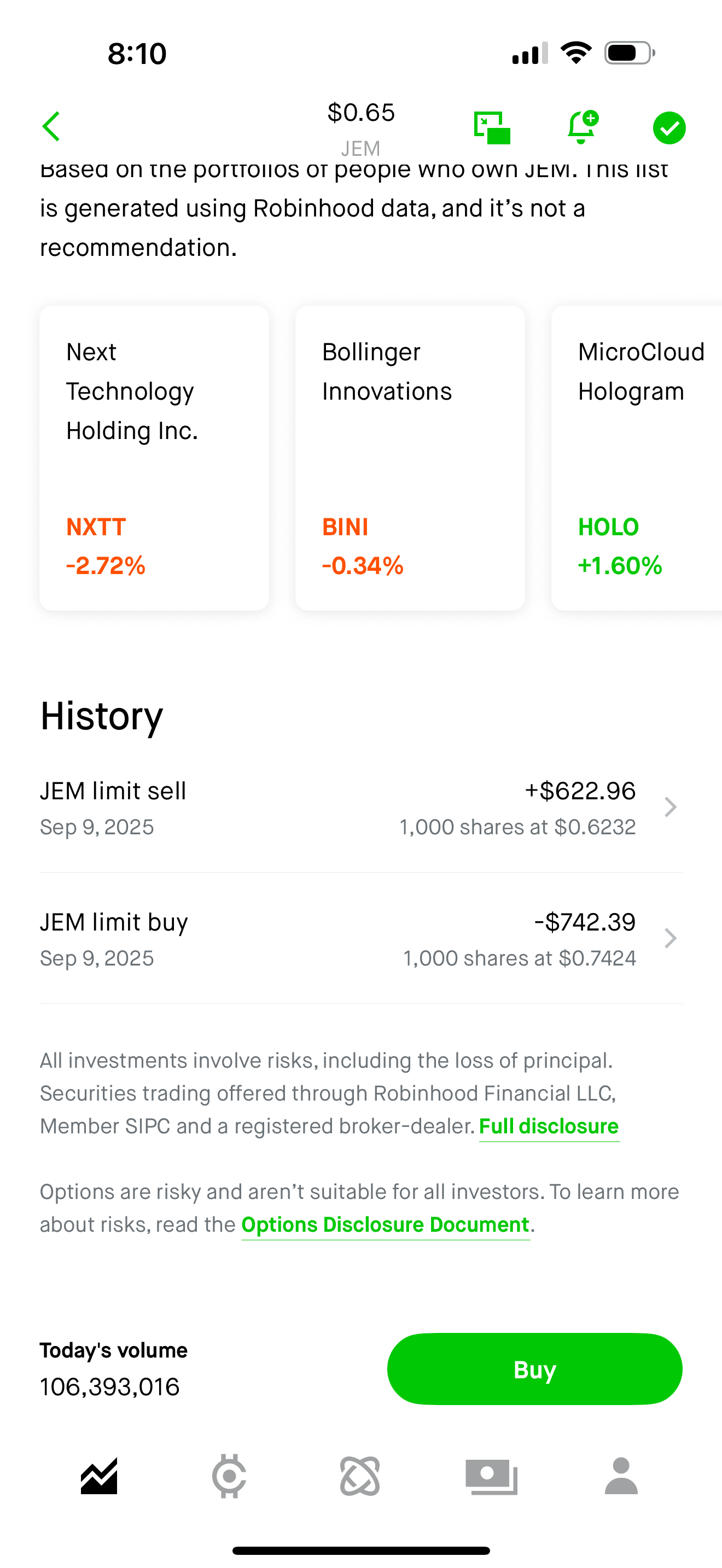
Task: Expand JEM limit sell order chevron
Action: (670, 807)
